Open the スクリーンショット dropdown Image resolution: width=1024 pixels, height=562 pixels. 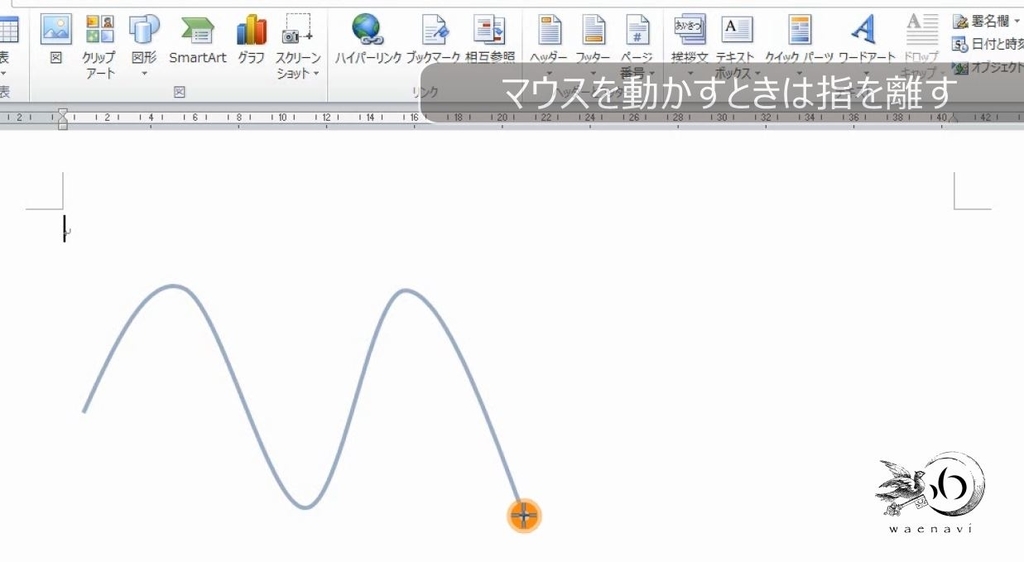[x=298, y=47]
